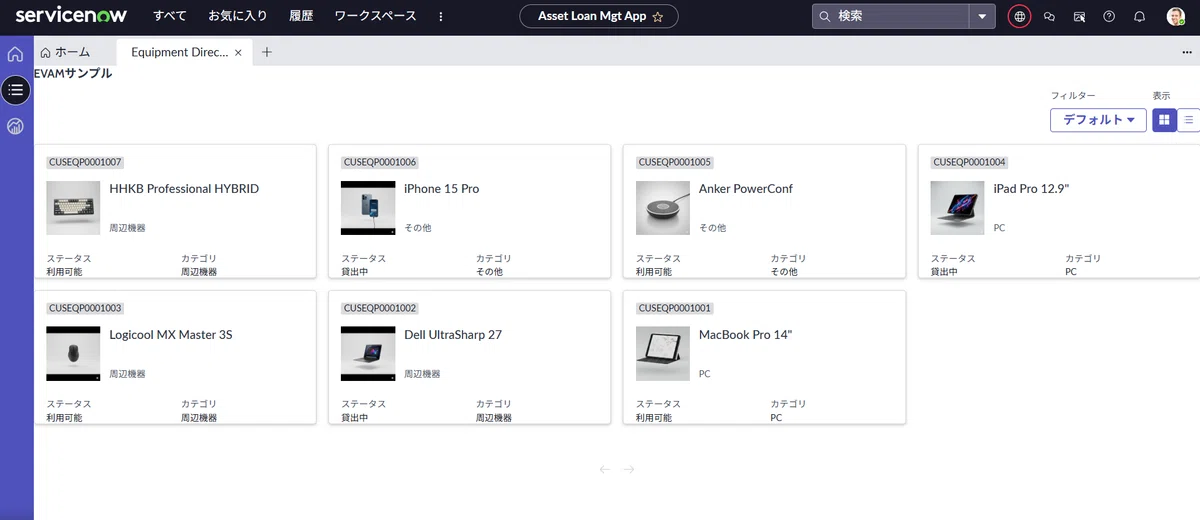The image size is (1200, 520).
Task: Go to next page arrow
Action: tap(629, 469)
